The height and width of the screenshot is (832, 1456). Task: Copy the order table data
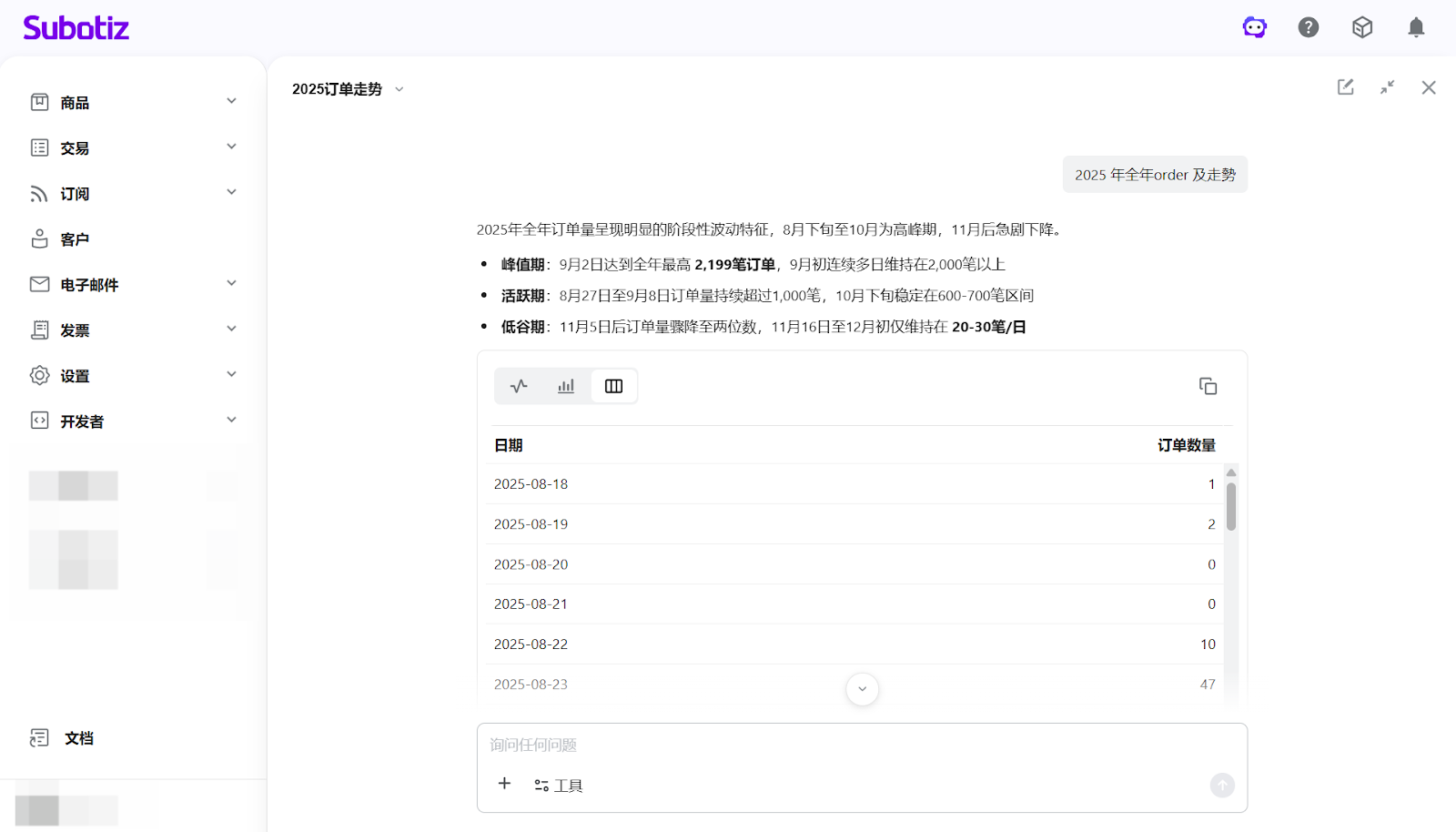1208,386
